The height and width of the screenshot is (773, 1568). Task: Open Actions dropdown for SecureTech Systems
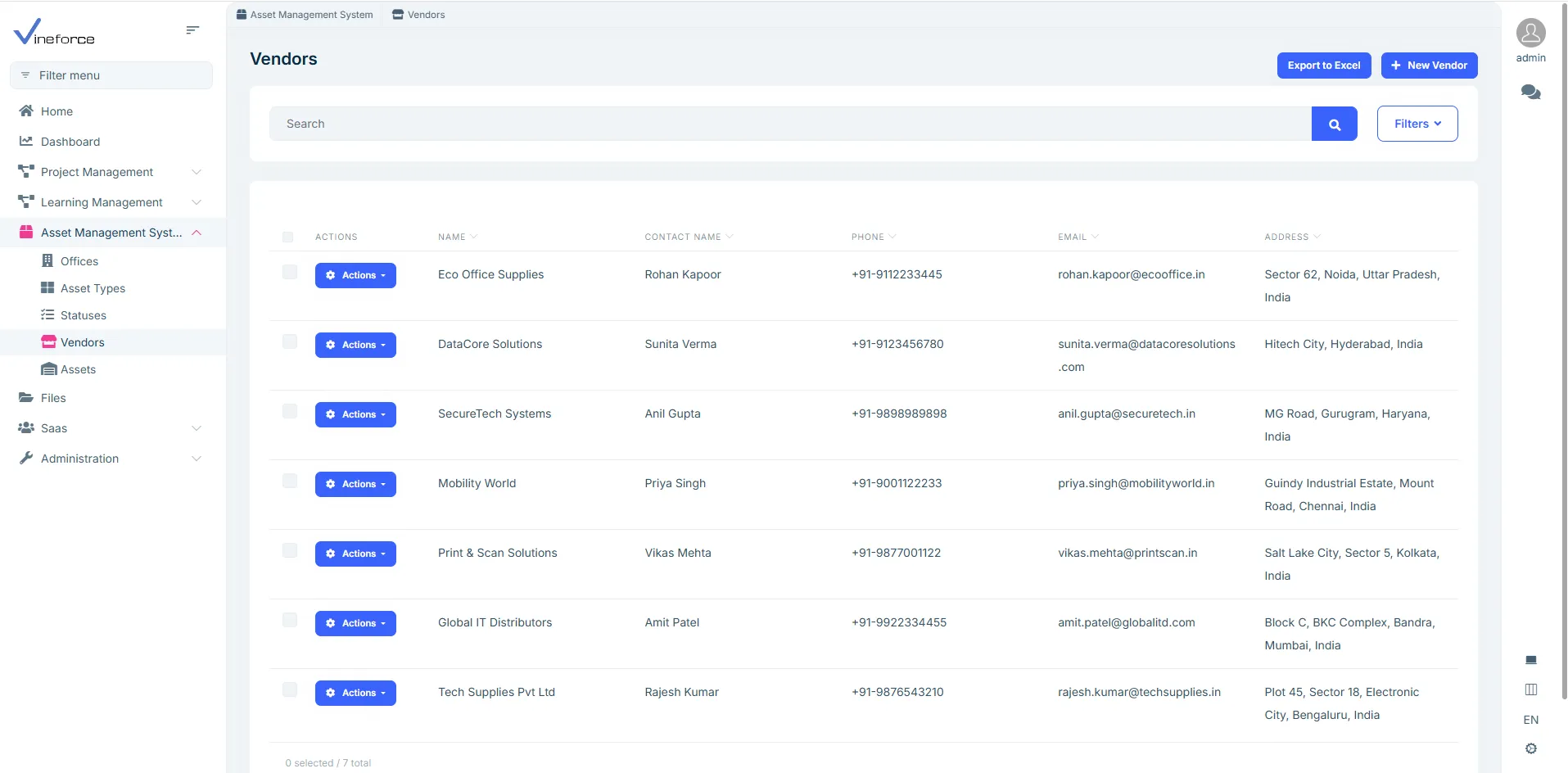click(355, 414)
